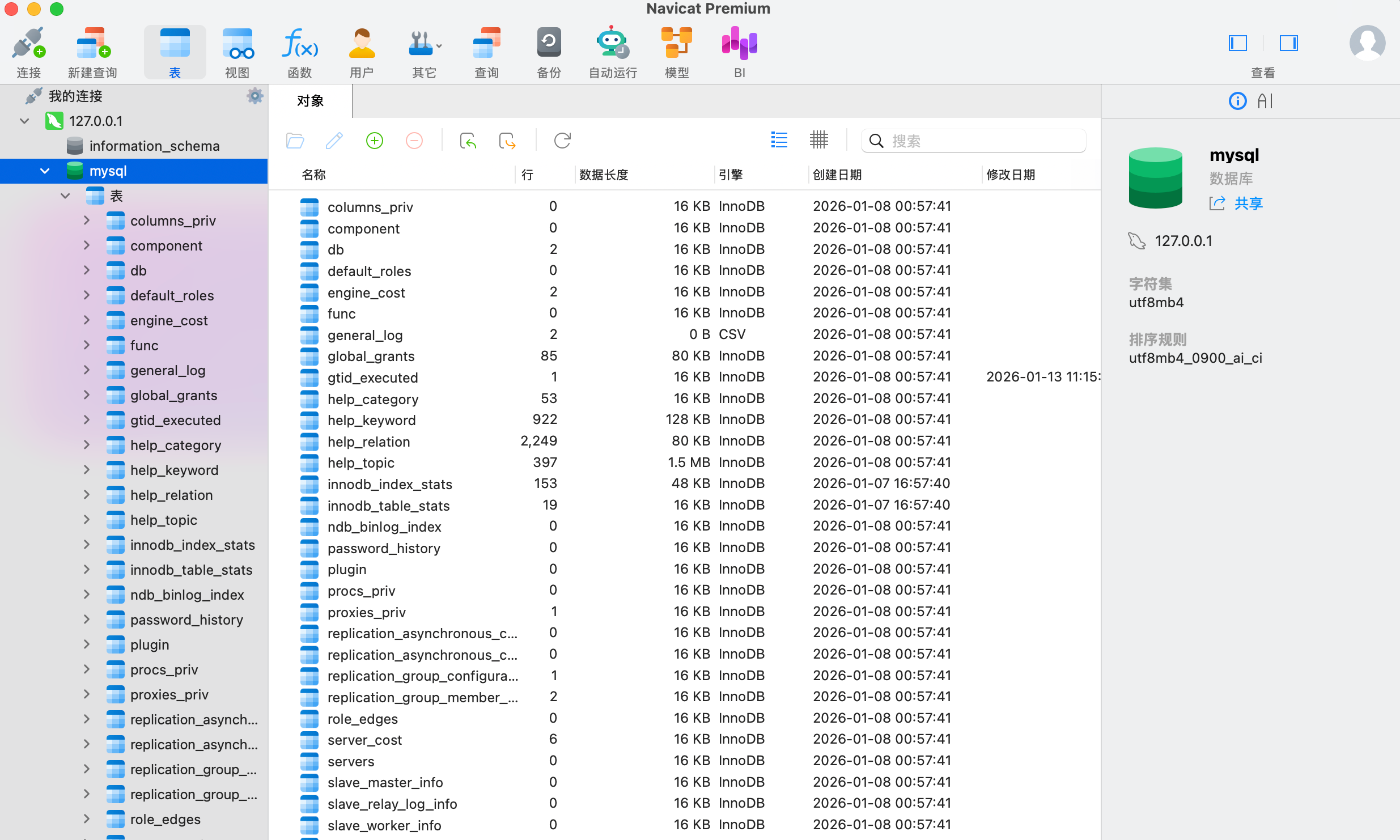1400x840 pixels.
Task: Refresh the object list
Action: [562, 141]
